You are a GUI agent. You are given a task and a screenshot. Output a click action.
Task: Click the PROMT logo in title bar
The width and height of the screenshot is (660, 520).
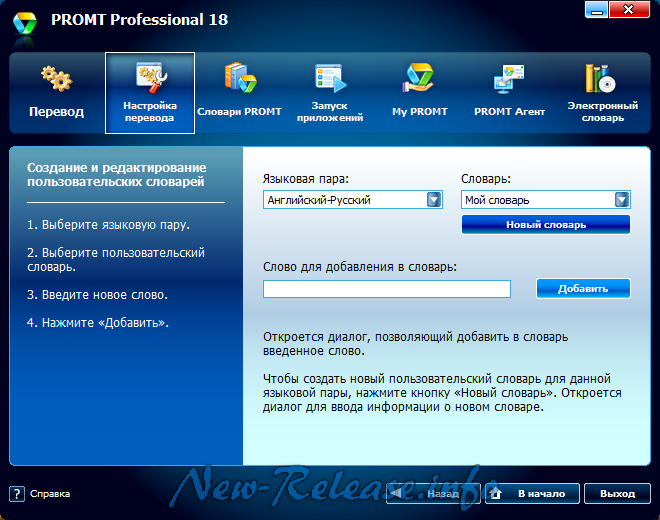pyautogui.click(x=24, y=24)
